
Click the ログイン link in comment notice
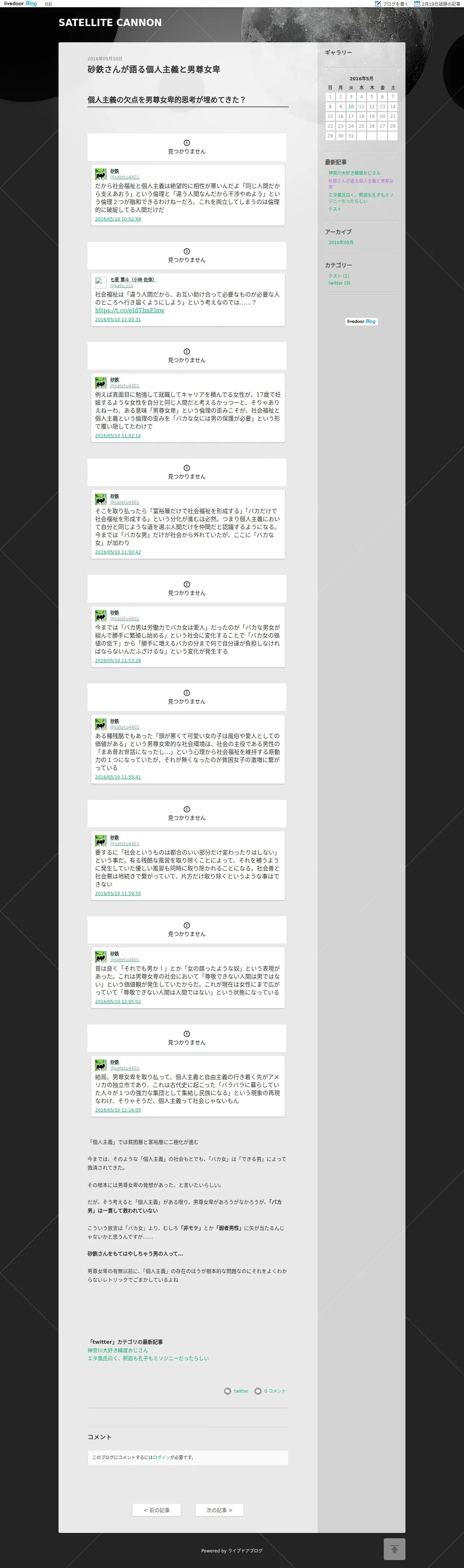coord(162,1457)
